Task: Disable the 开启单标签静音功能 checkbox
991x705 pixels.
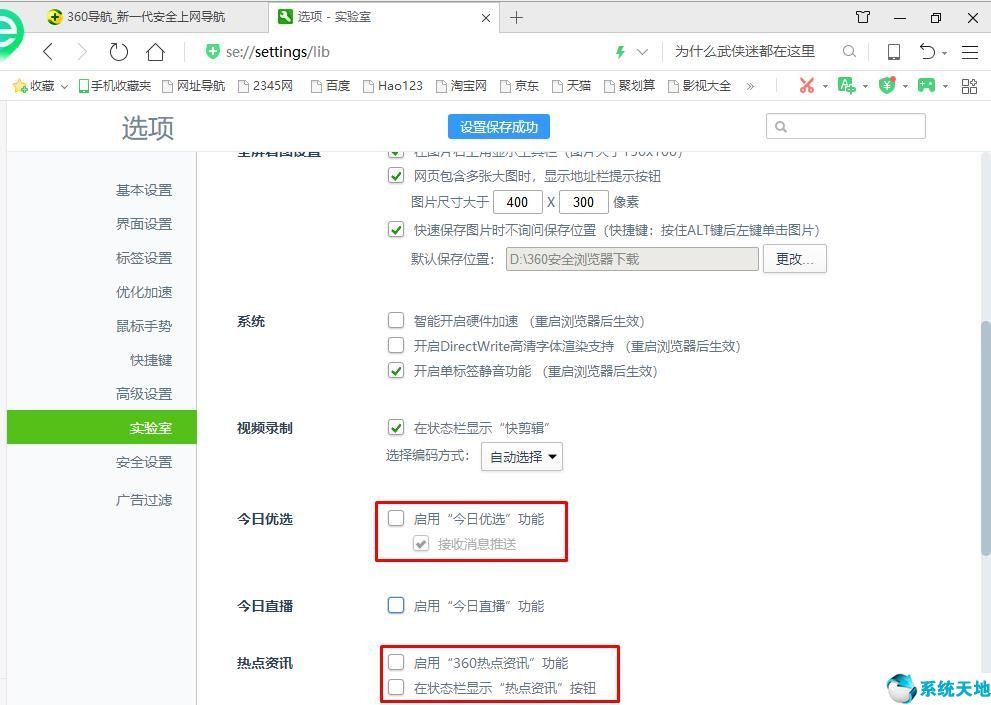Action: (396, 371)
